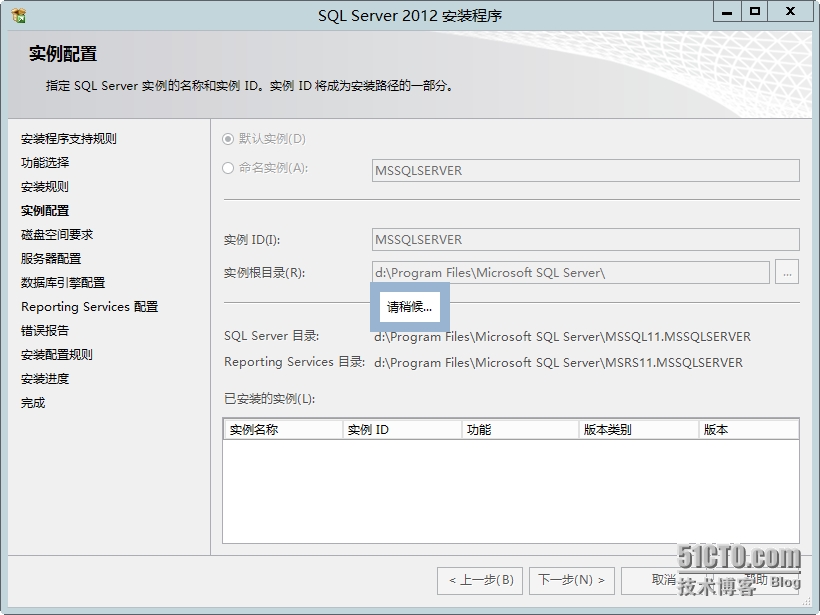Open the 完成 step in sidebar
820x615 pixels.
tap(33, 403)
